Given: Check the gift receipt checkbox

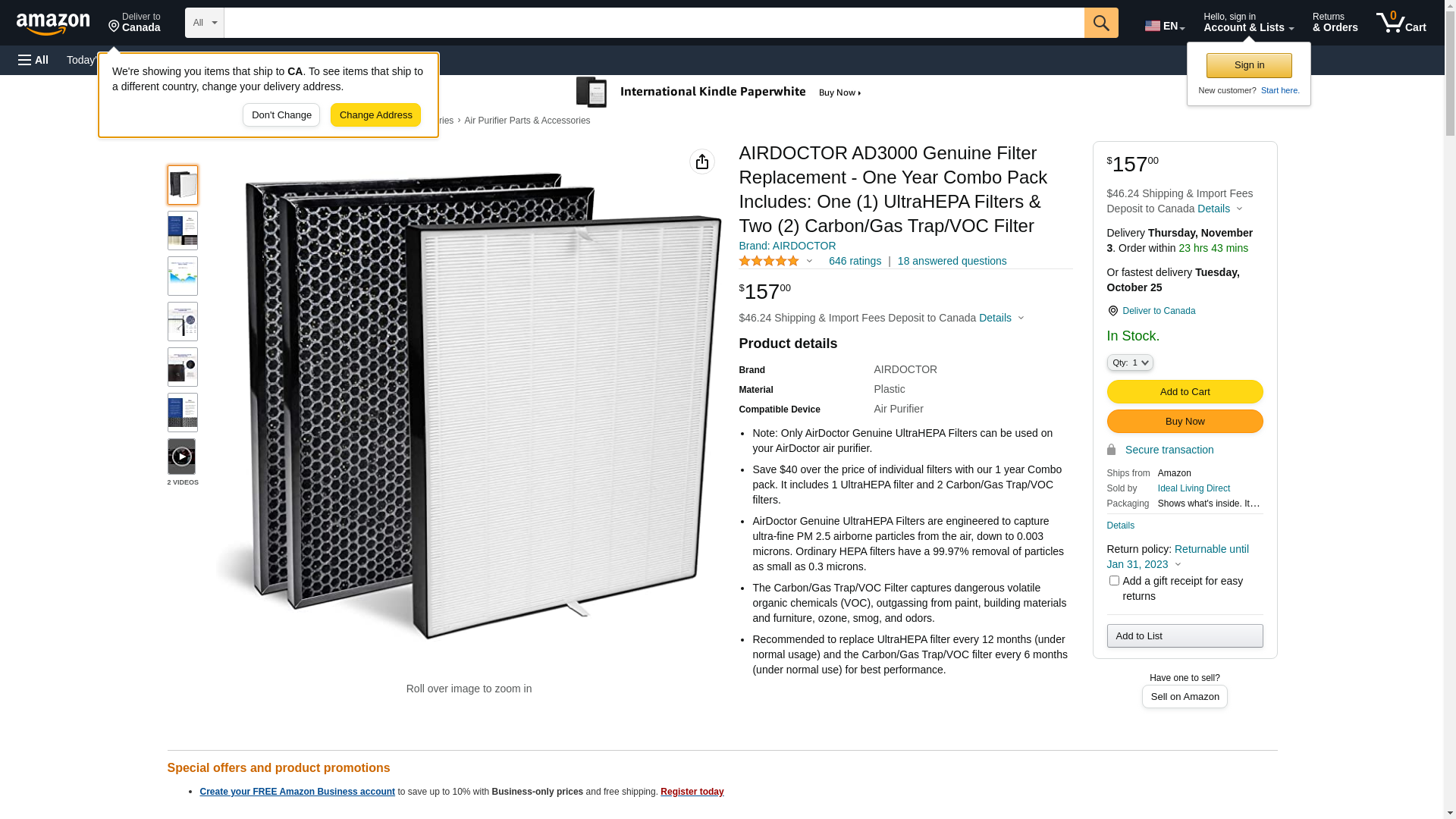Looking at the screenshot, I should (x=1114, y=581).
